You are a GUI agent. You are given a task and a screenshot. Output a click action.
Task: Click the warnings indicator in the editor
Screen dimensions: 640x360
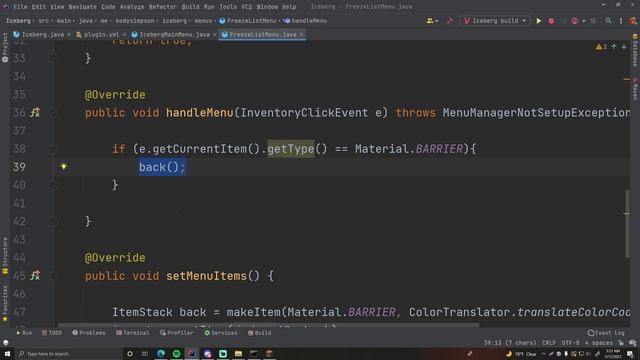click(601, 47)
